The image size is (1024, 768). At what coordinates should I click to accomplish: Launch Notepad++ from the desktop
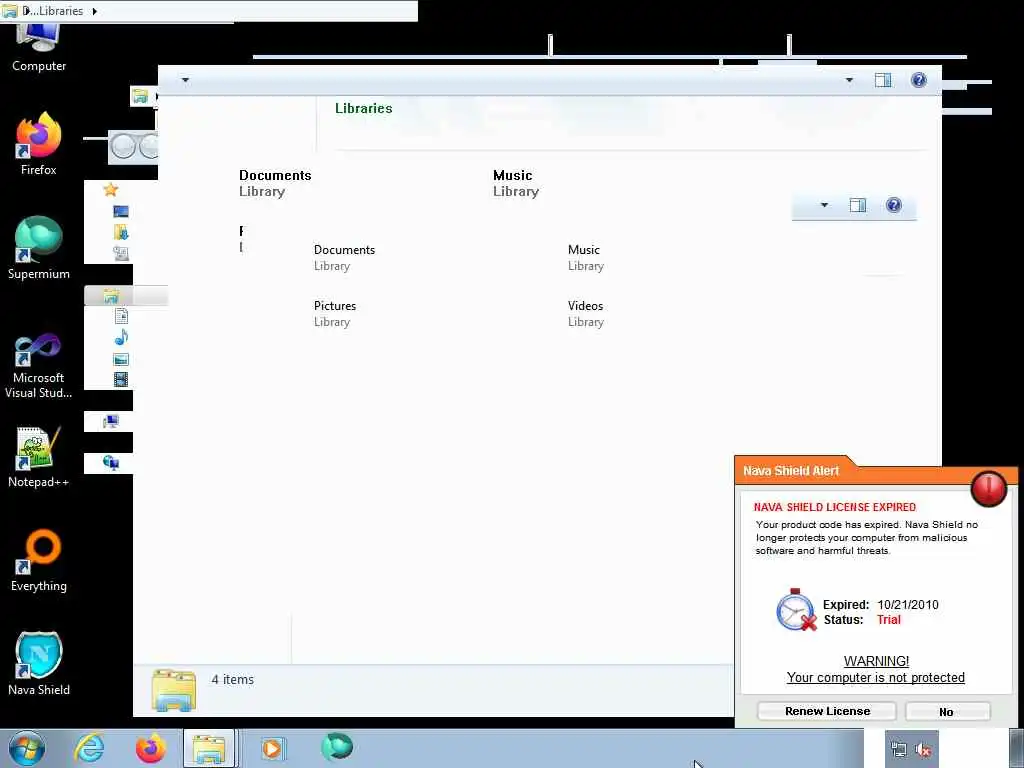pyautogui.click(x=39, y=457)
